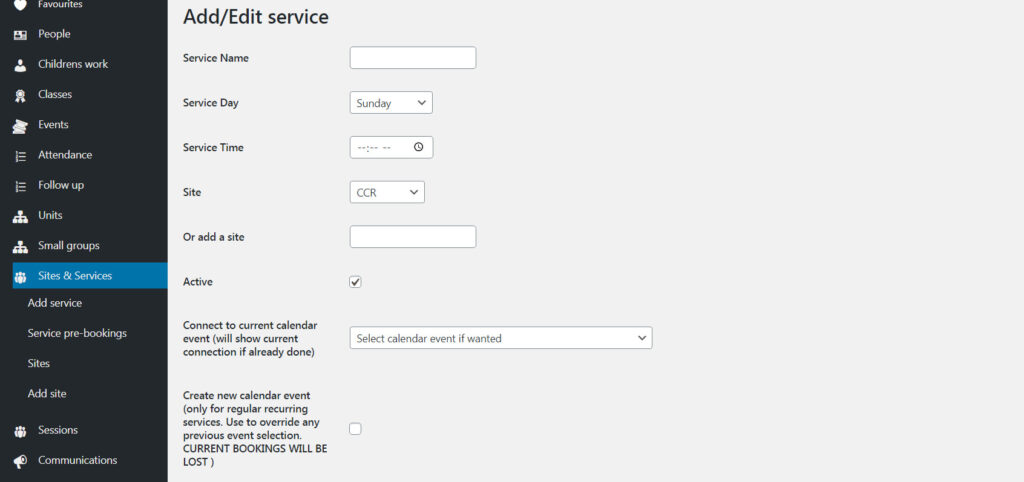This screenshot has width=1024, height=482.
Task: Click the Small groups icon
Action: point(20,246)
